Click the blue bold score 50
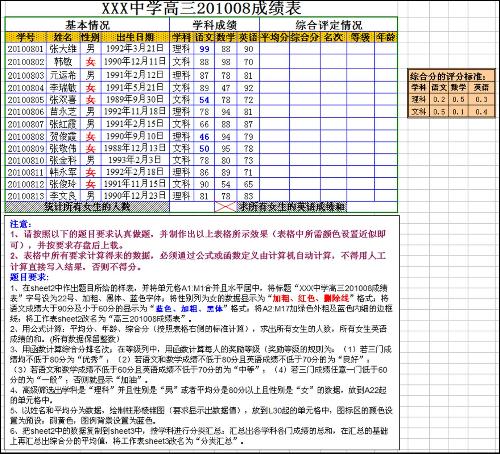The width and height of the screenshot is (500, 454). (204, 148)
